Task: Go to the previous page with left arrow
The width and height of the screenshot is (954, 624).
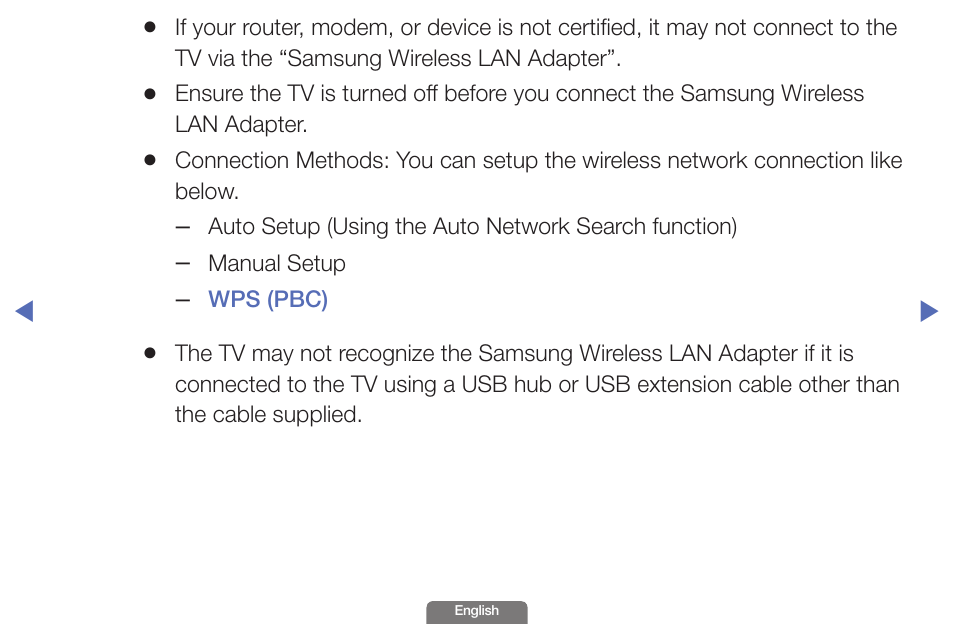Action: coord(24,311)
